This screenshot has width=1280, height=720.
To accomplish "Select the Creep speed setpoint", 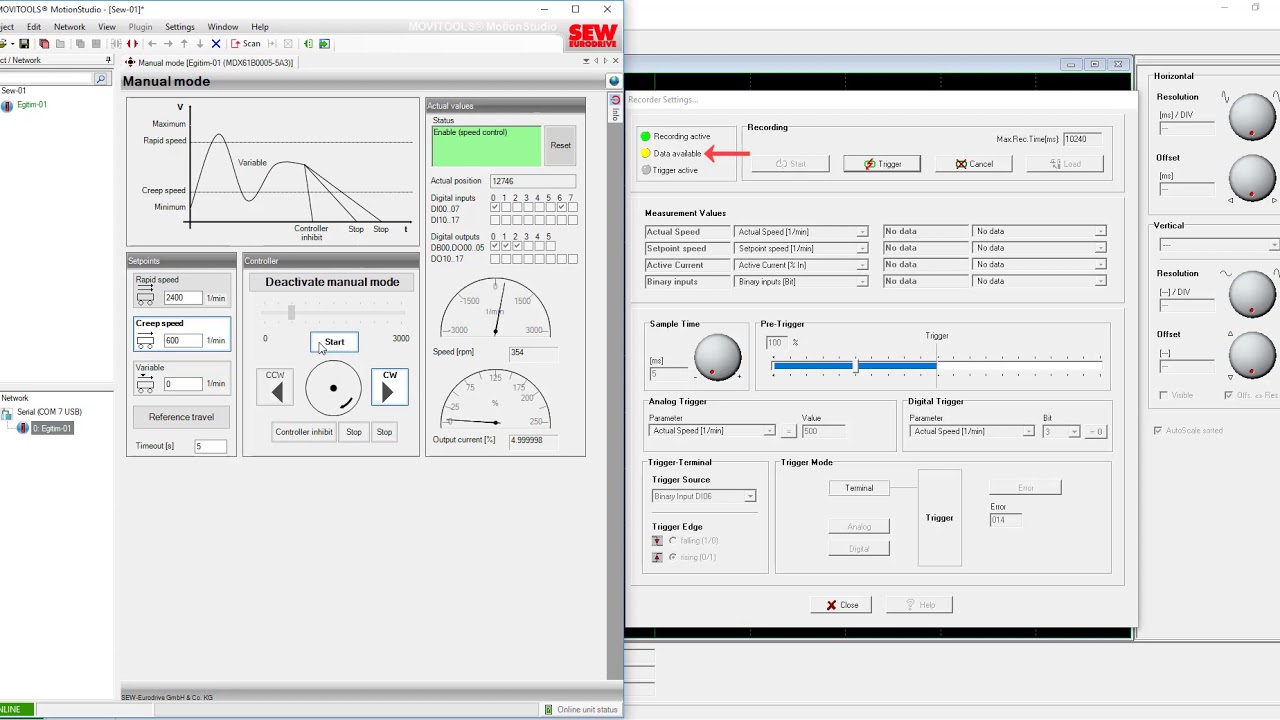I will coord(182,333).
